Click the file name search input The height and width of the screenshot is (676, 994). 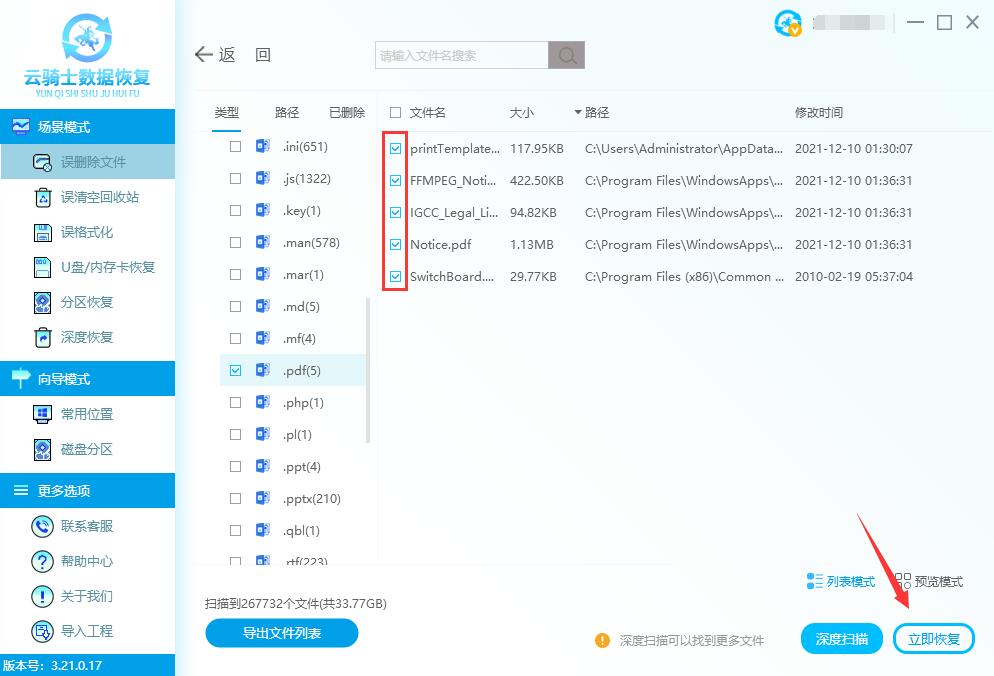click(462, 55)
